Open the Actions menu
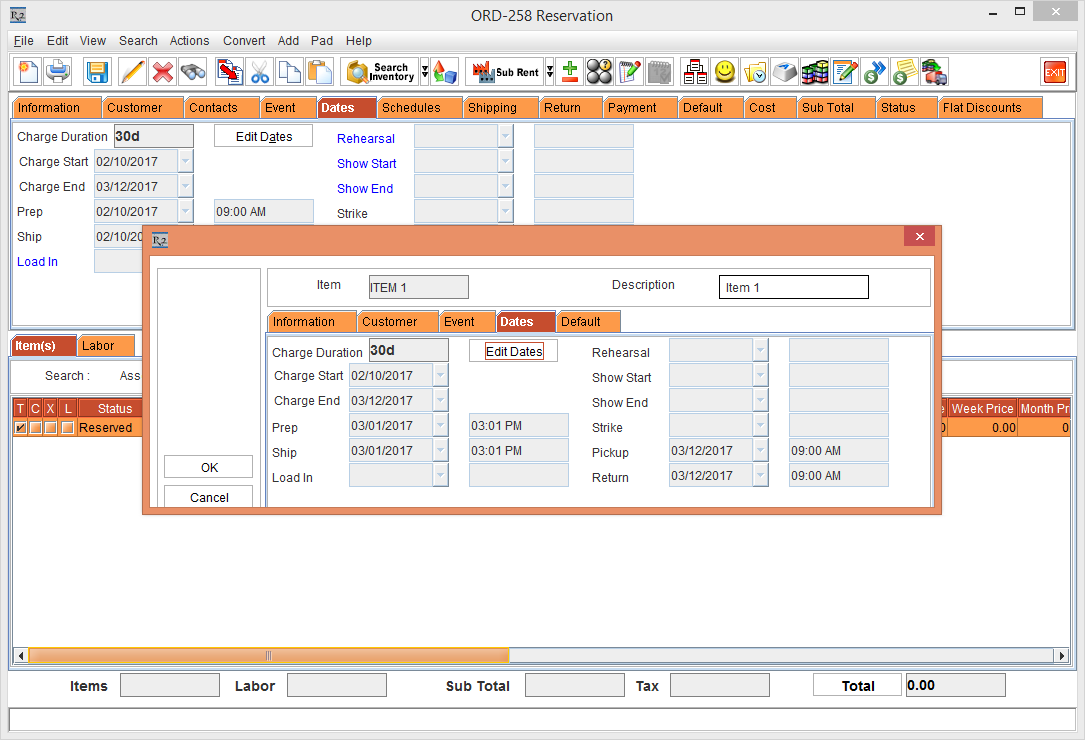 point(189,41)
